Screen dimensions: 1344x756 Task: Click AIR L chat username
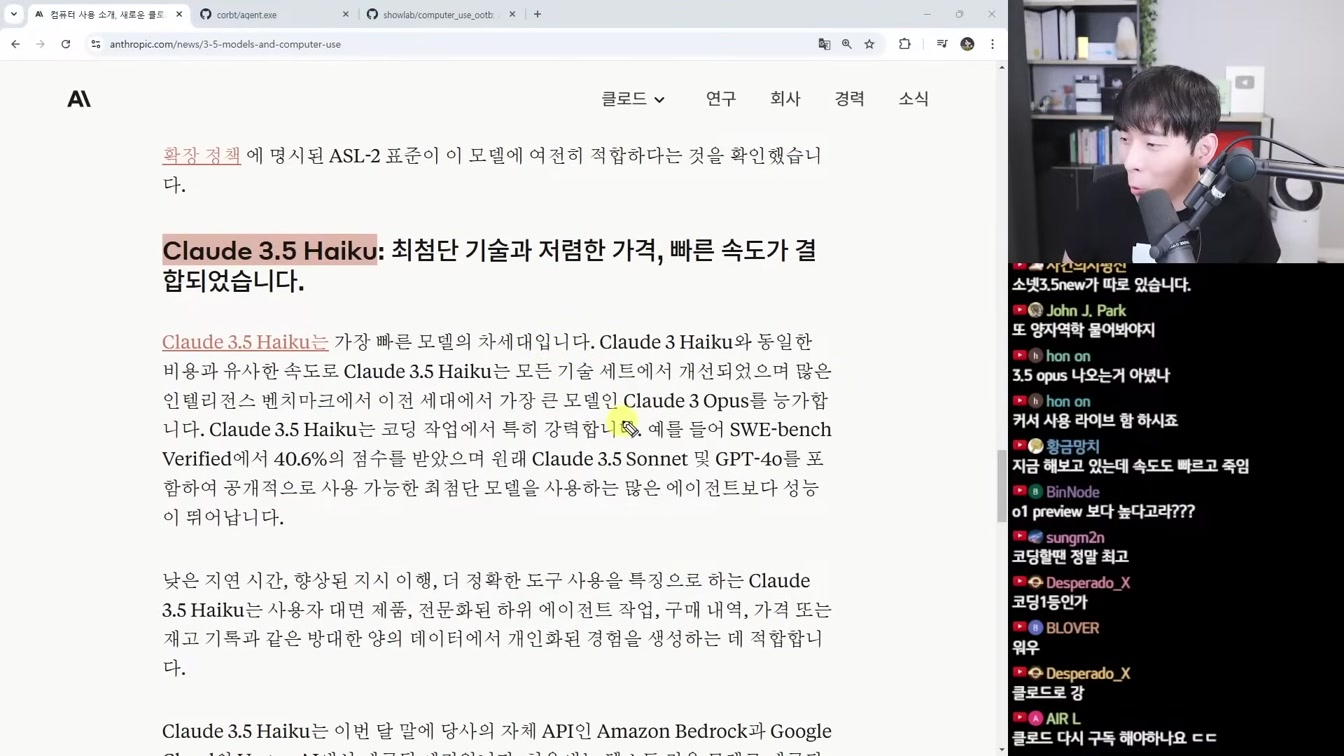pos(1063,719)
